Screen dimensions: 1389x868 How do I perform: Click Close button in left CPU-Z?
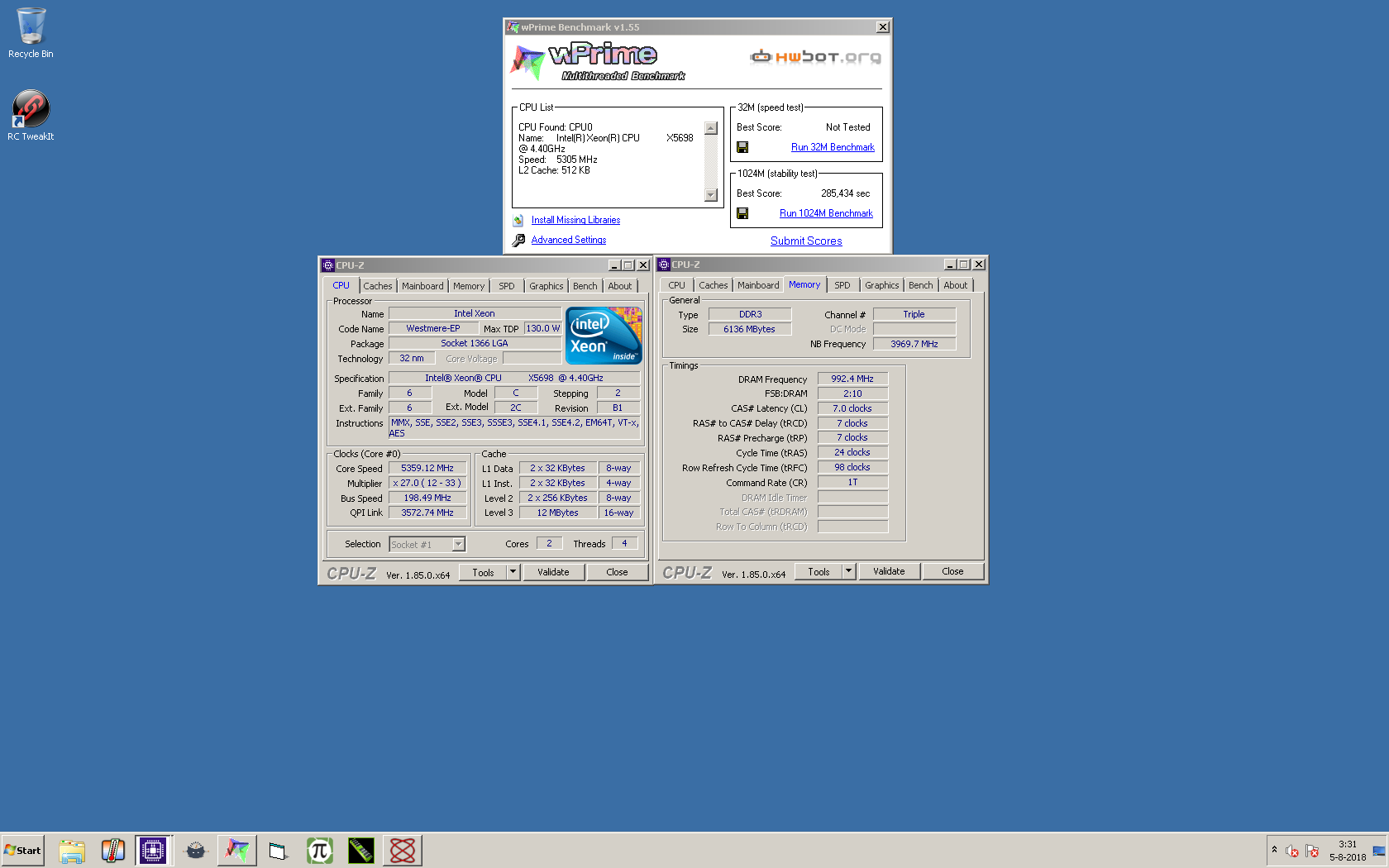[618, 572]
